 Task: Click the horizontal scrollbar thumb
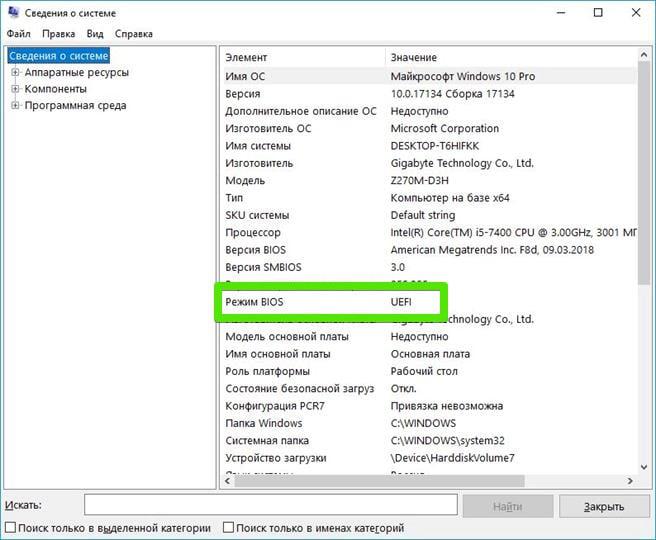tap(379, 481)
